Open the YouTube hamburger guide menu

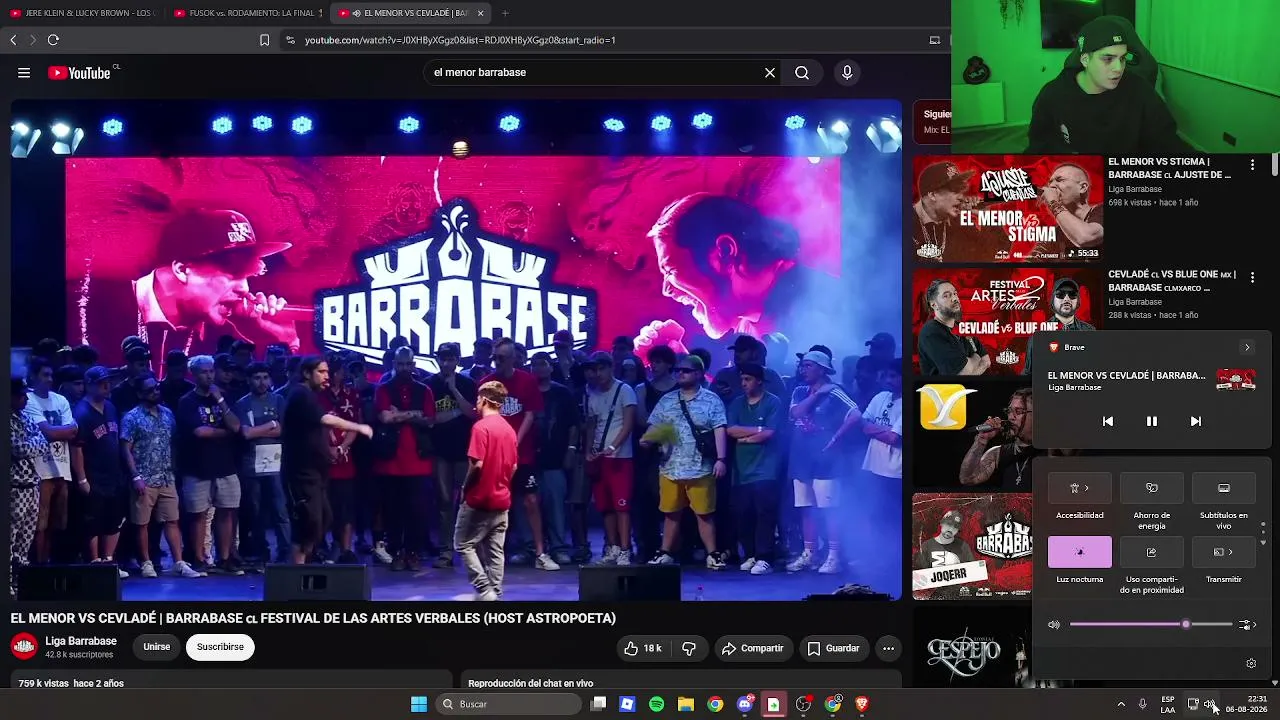pyautogui.click(x=24, y=73)
